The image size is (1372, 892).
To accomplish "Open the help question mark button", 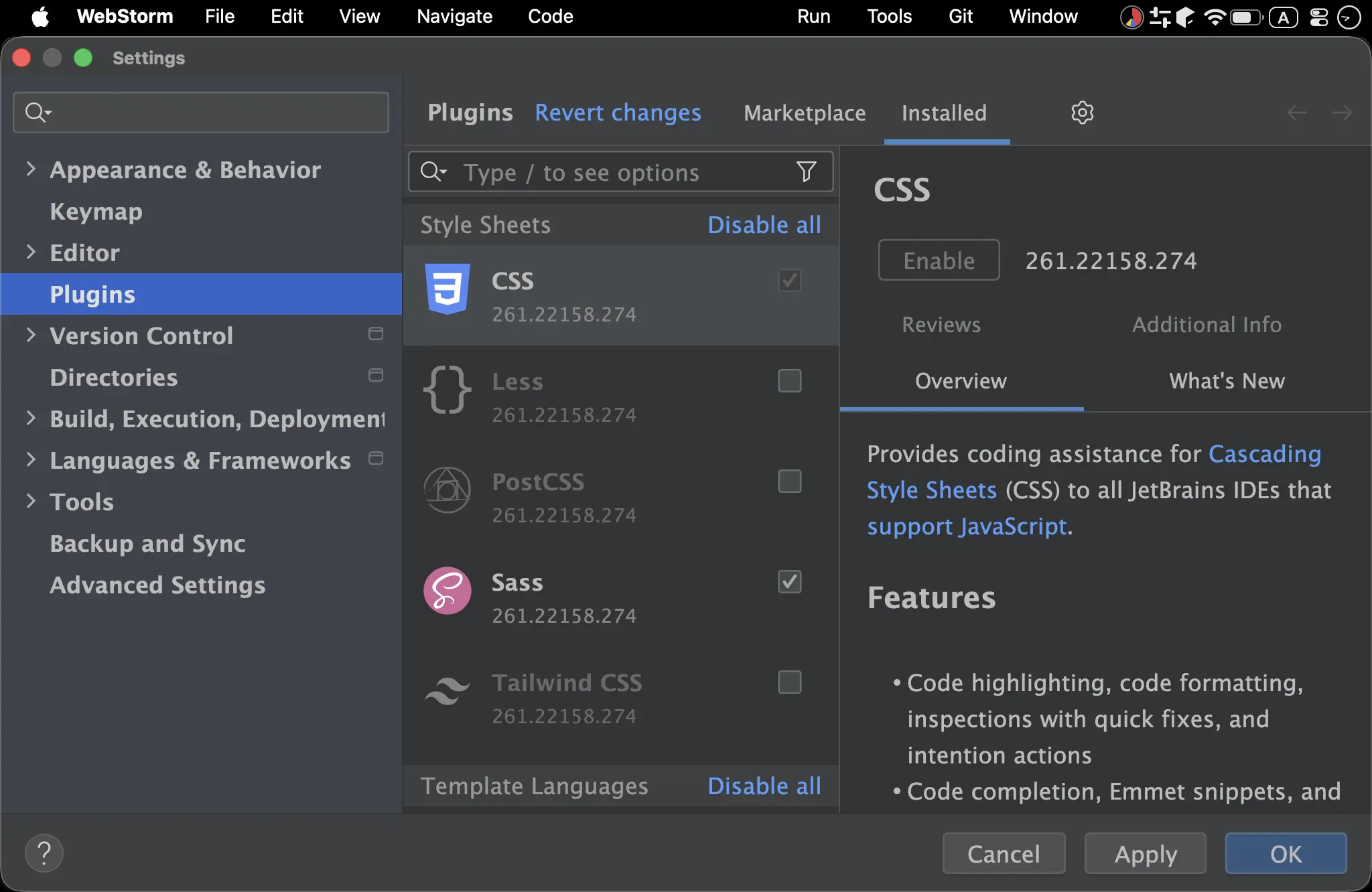I will click(x=44, y=853).
